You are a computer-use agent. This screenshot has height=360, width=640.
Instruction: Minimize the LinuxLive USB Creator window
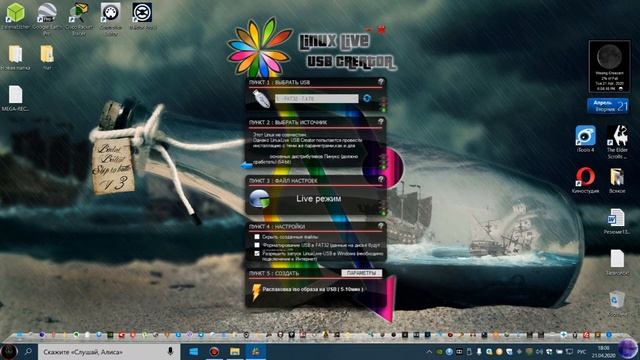[x=369, y=30]
